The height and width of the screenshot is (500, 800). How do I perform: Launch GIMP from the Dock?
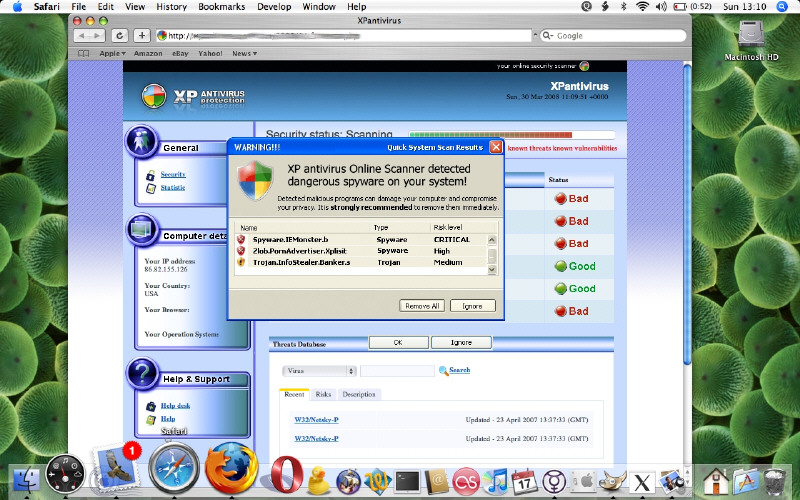(x=612, y=482)
